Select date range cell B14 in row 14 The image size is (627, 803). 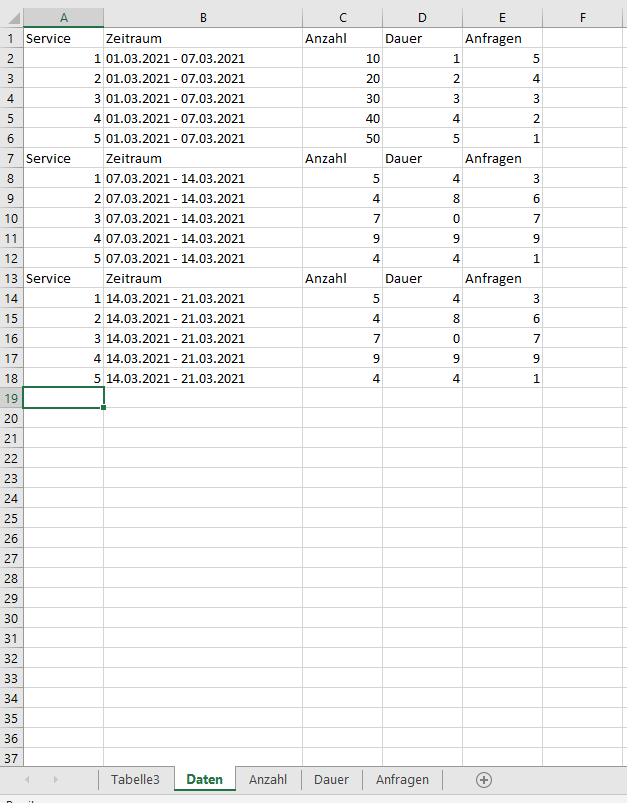pyautogui.click(x=203, y=298)
